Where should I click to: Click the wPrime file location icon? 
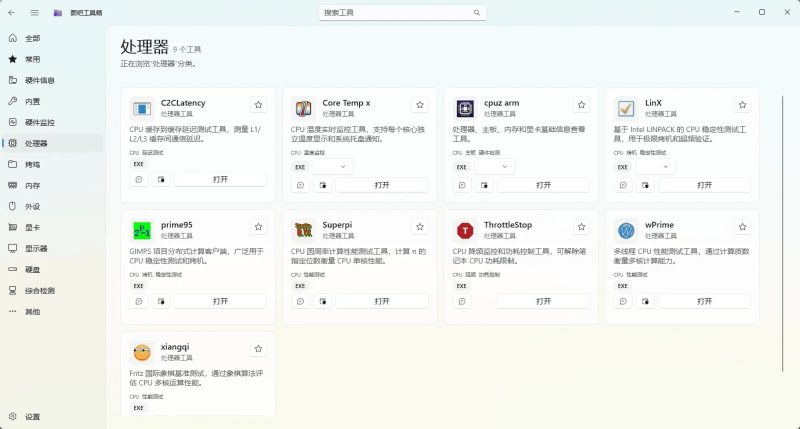pyautogui.click(x=645, y=301)
